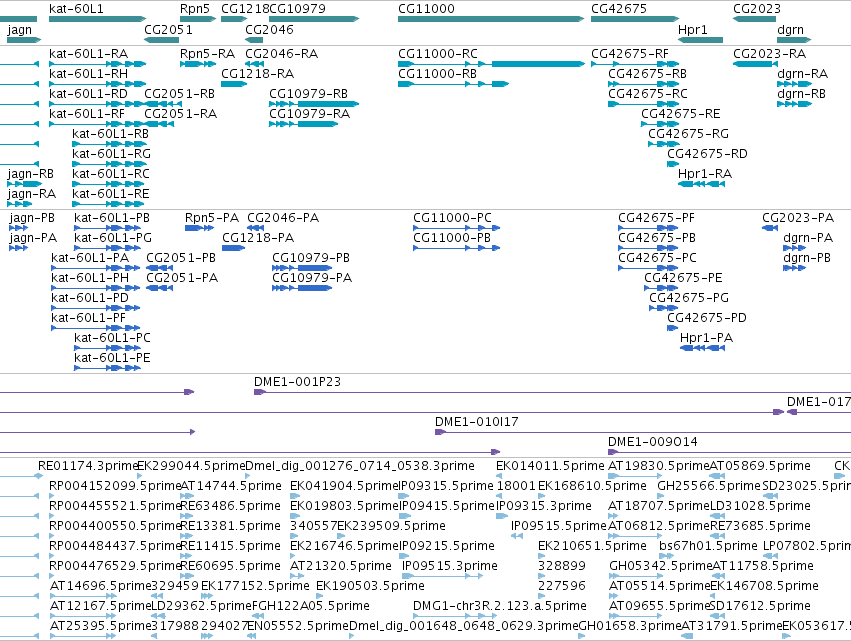Click transcript CG2023-RA

754,64
